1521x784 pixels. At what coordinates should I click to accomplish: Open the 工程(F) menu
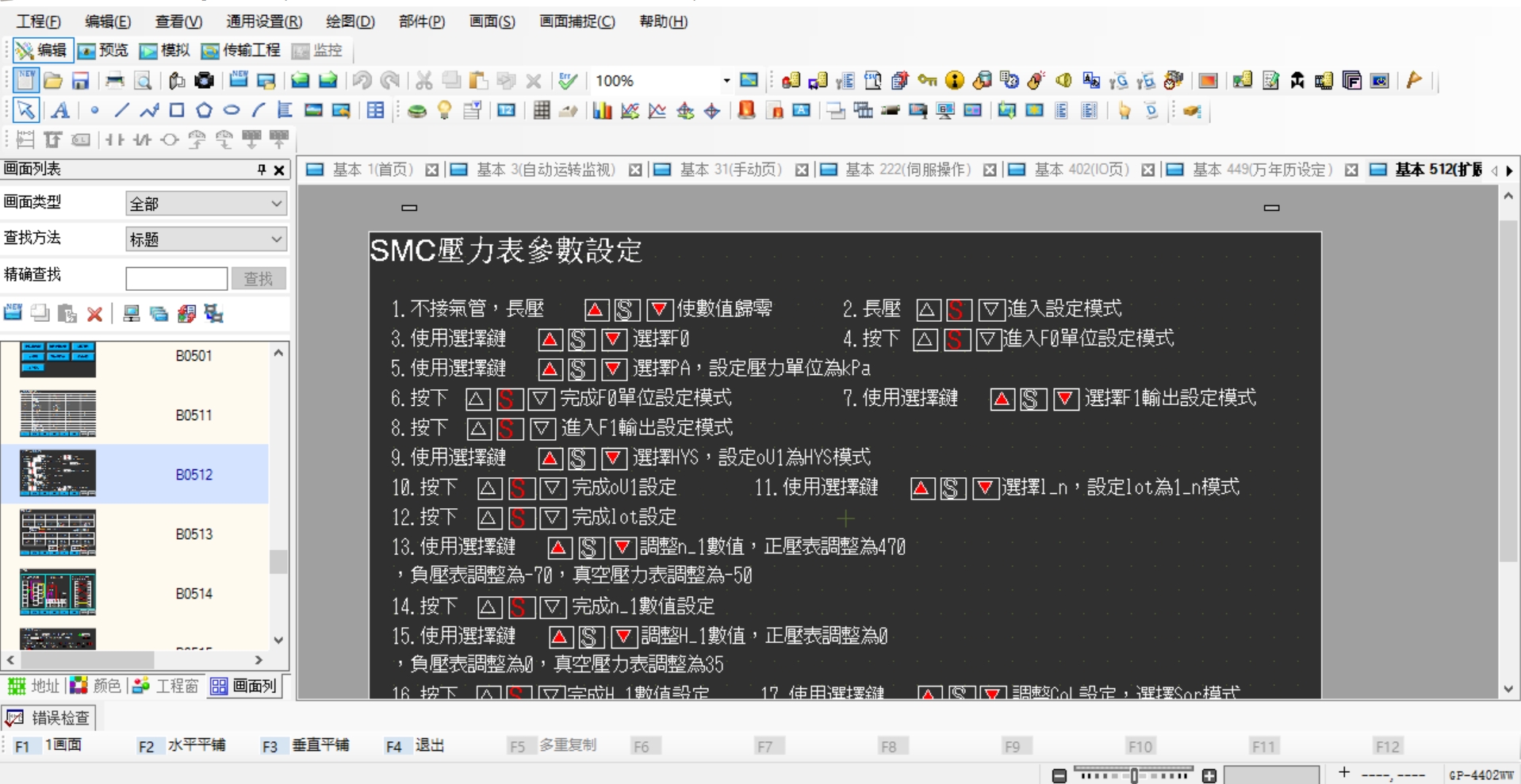coord(38,21)
